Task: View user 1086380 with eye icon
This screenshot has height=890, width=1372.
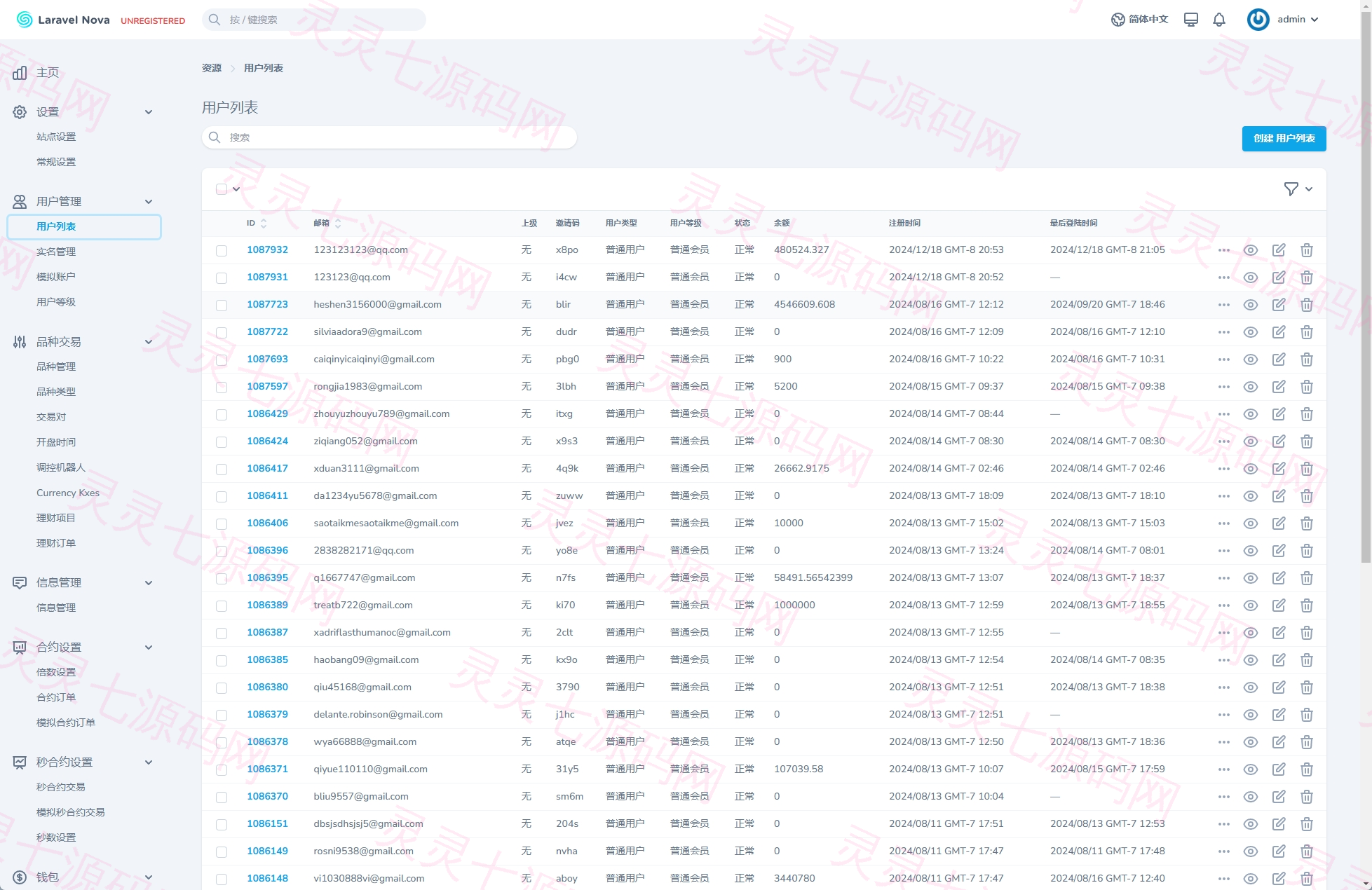Action: click(1251, 687)
